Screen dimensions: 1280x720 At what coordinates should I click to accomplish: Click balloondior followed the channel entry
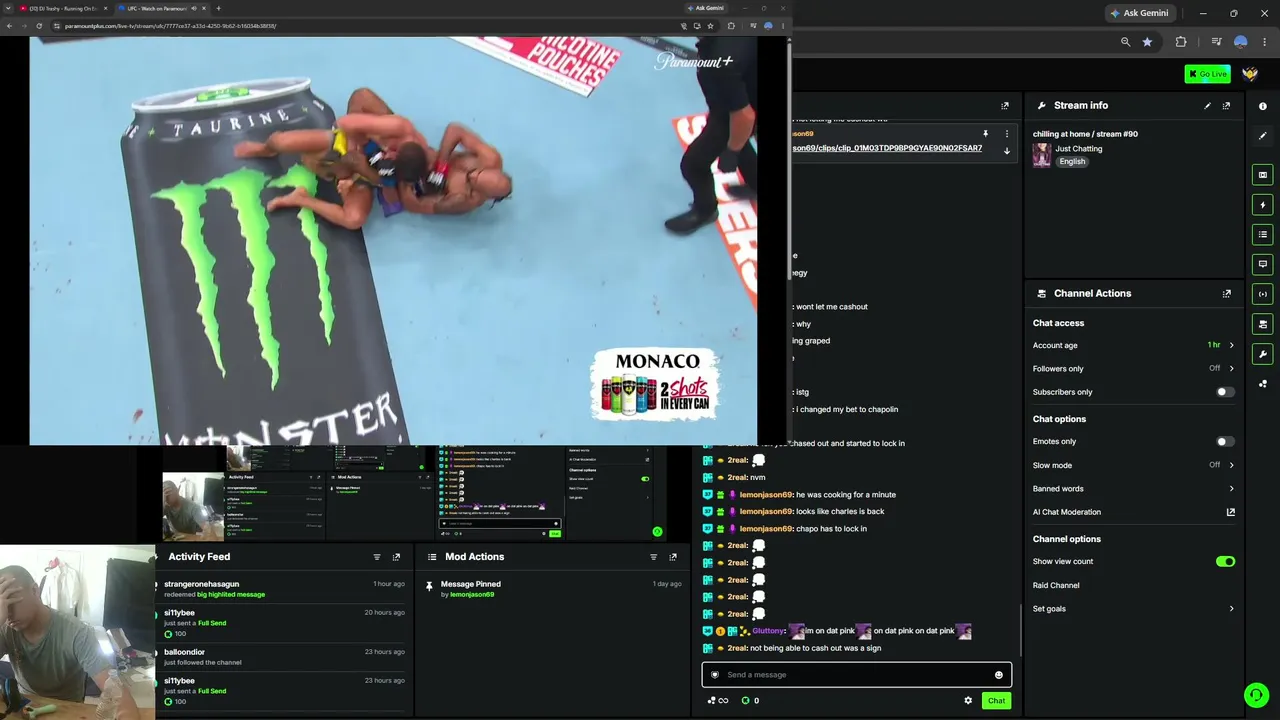pos(284,657)
